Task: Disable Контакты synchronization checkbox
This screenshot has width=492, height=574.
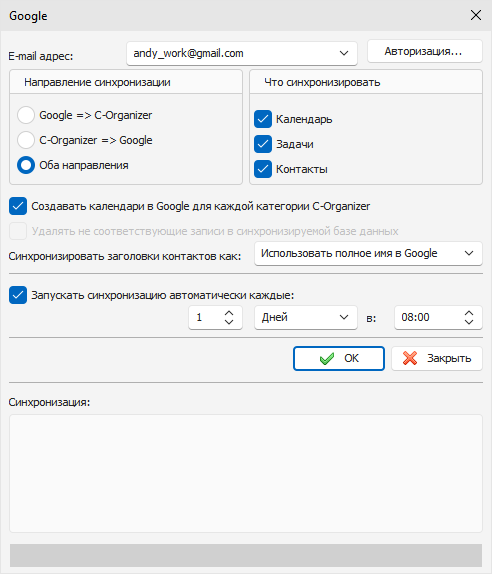Action: [263, 169]
